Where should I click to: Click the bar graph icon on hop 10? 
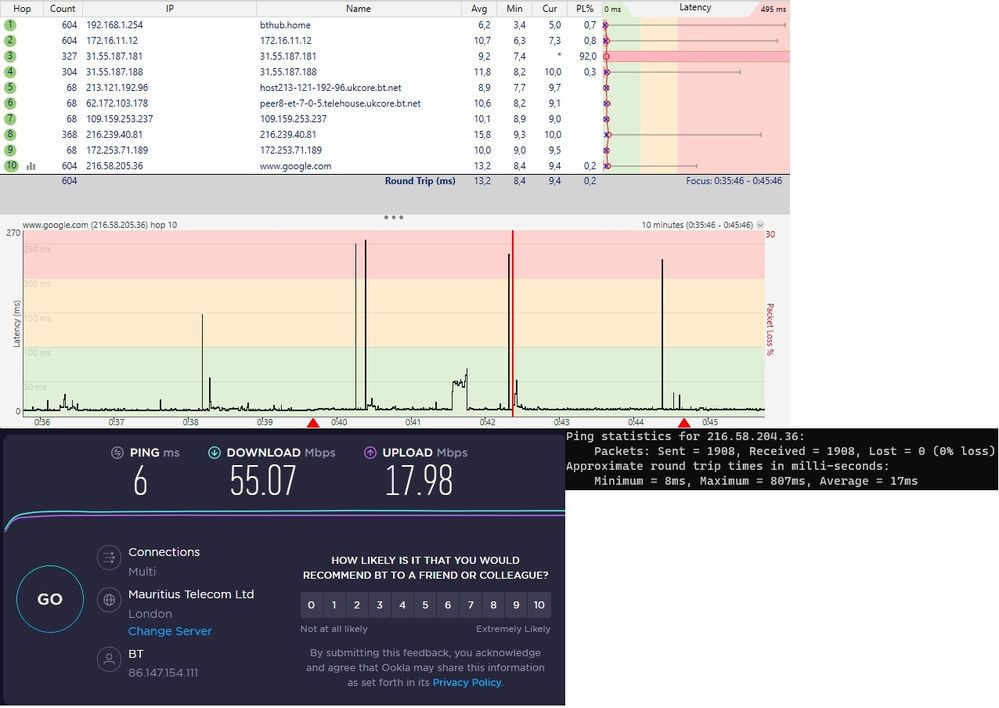pyautogui.click(x=31, y=166)
